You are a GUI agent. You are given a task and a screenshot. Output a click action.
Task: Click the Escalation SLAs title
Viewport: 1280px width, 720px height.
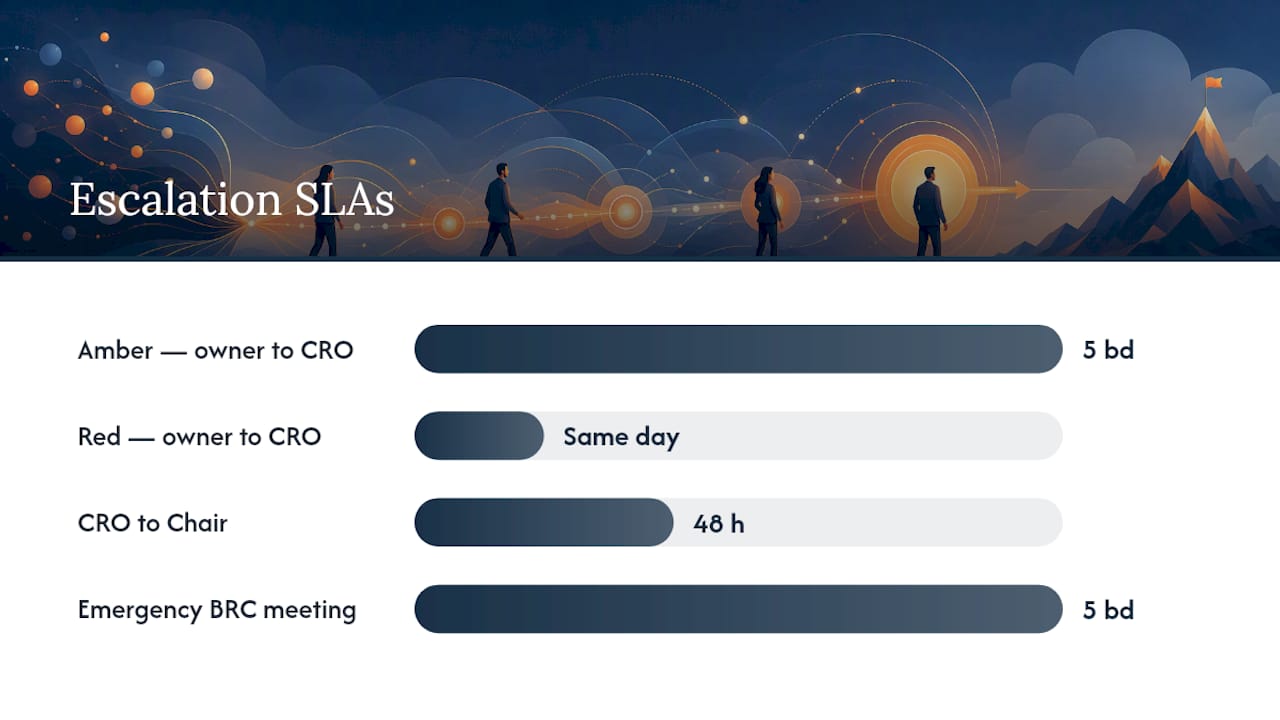pos(231,200)
